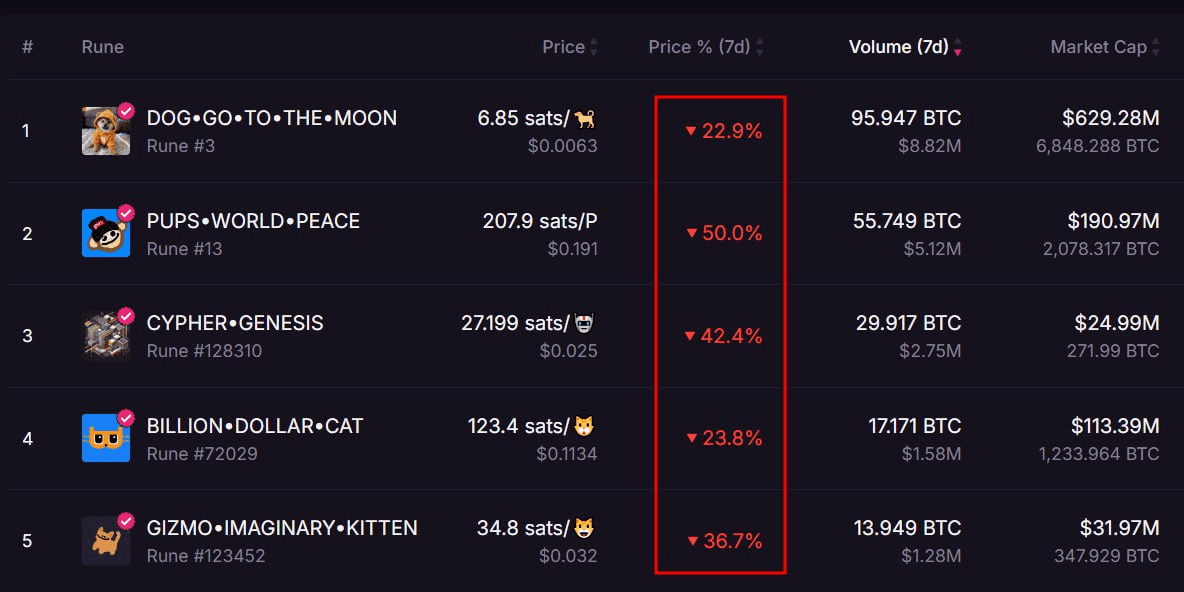
Task: Click the dog emoji in 6.85 sats price
Action: pos(584,119)
